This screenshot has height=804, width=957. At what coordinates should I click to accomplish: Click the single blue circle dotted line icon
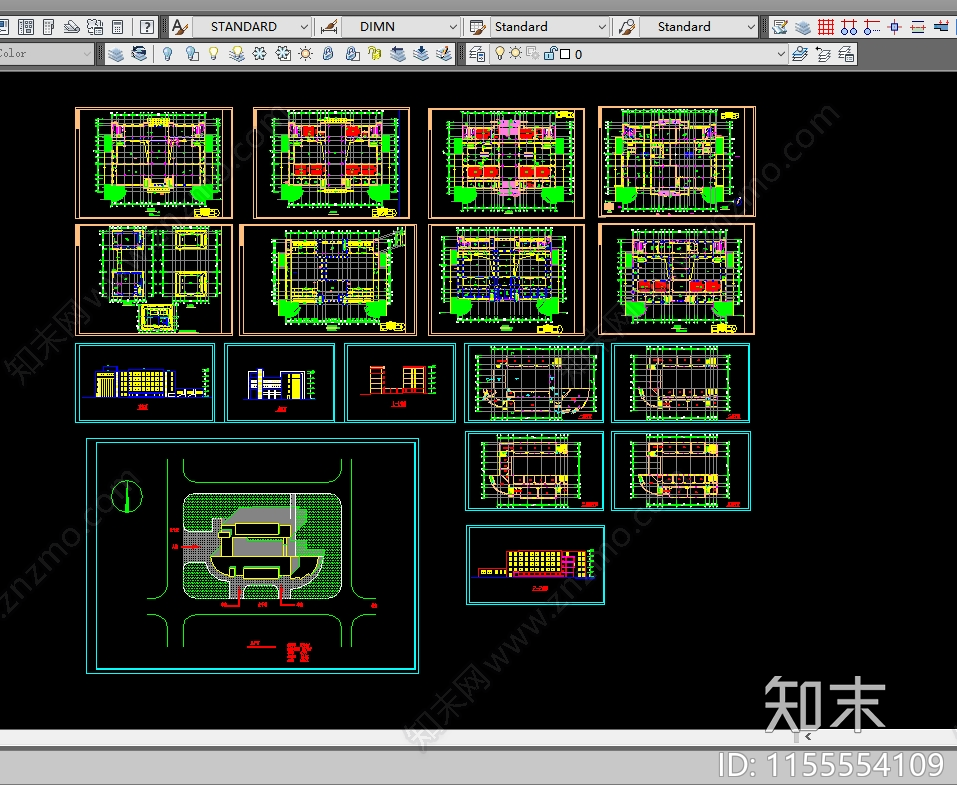click(x=872, y=27)
